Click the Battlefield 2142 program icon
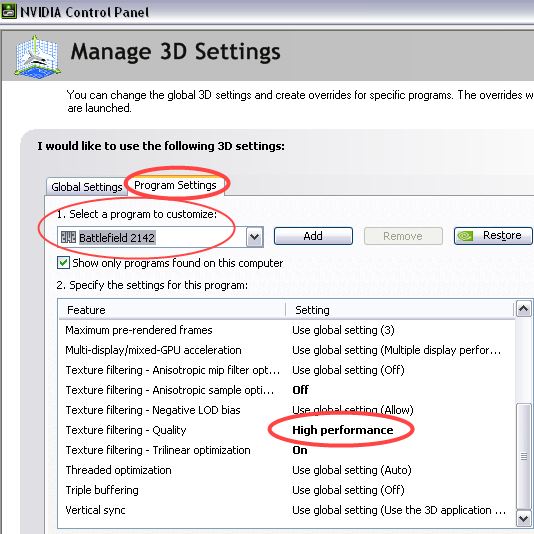The image size is (534, 534). 68,237
